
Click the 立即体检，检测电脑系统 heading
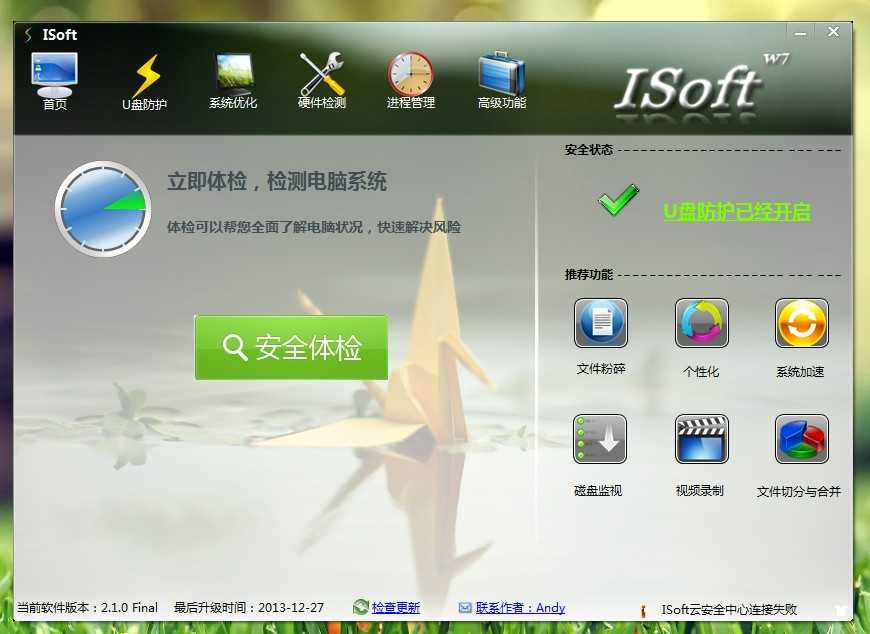[x=277, y=181]
